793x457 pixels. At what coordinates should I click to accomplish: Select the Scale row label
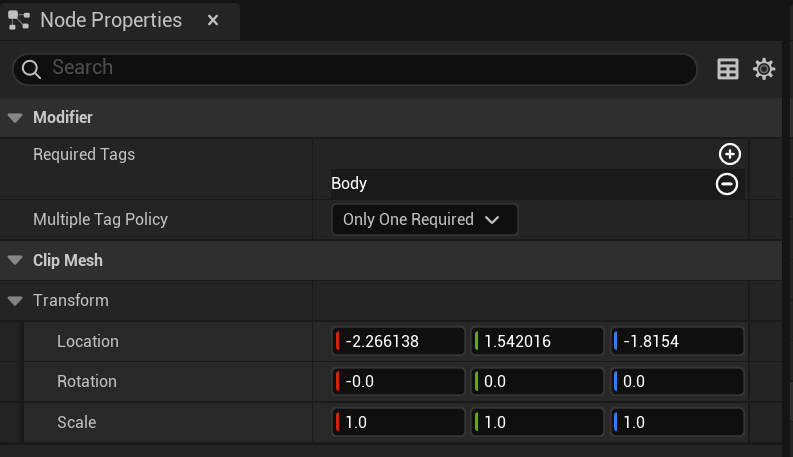(x=76, y=422)
